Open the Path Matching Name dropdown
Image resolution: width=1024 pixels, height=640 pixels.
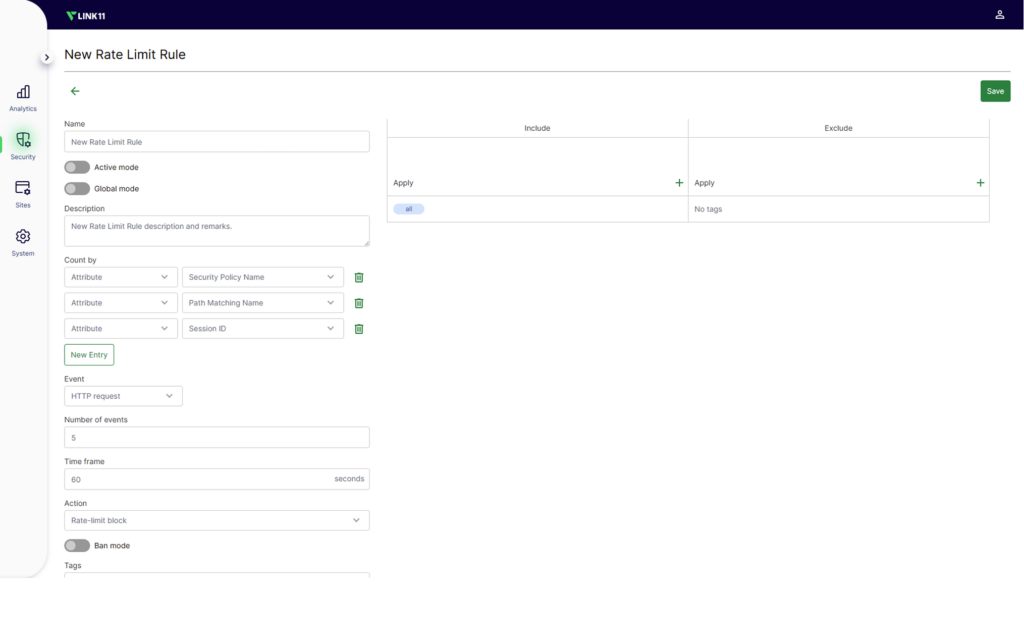(263, 303)
